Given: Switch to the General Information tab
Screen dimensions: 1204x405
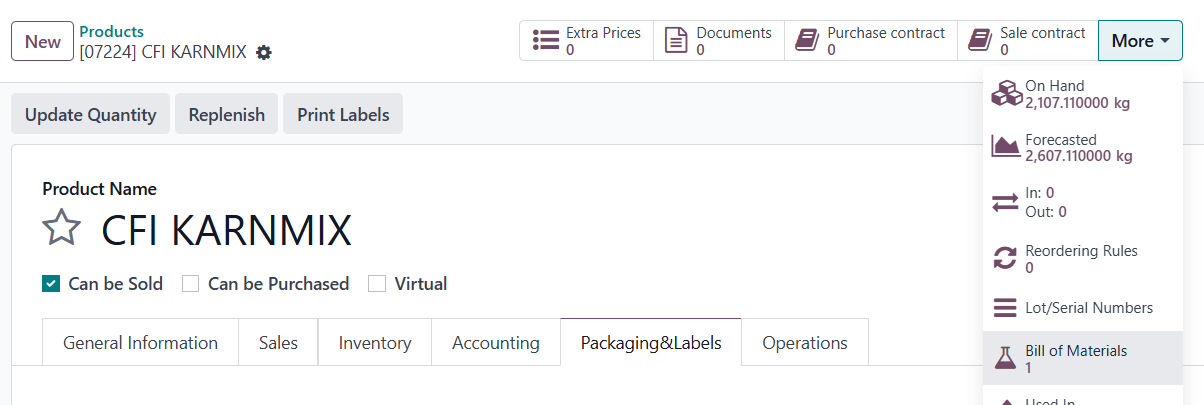Looking at the screenshot, I should (x=140, y=343).
